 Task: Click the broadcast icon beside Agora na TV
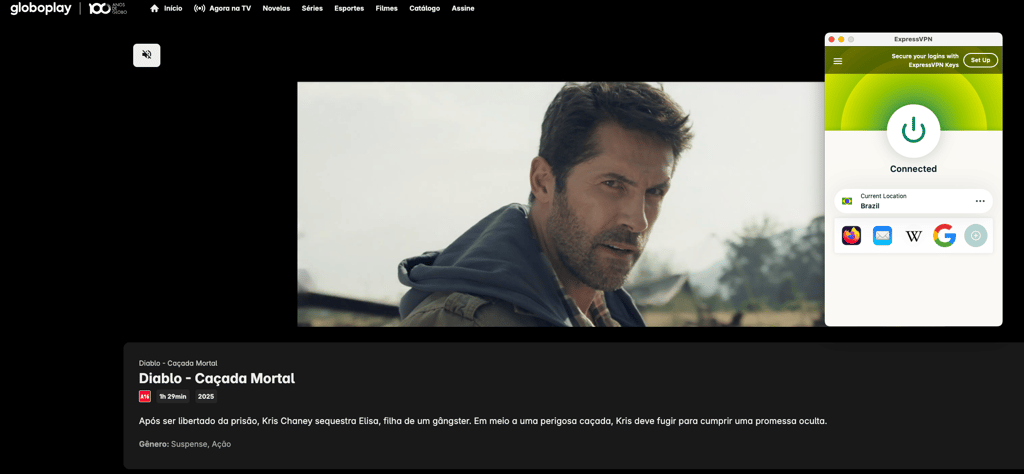tap(200, 8)
